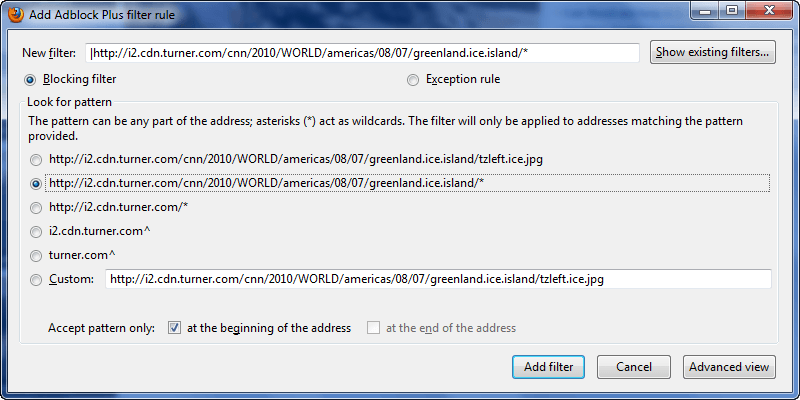Switch to Advanced view
The image size is (800, 400).
click(x=729, y=367)
